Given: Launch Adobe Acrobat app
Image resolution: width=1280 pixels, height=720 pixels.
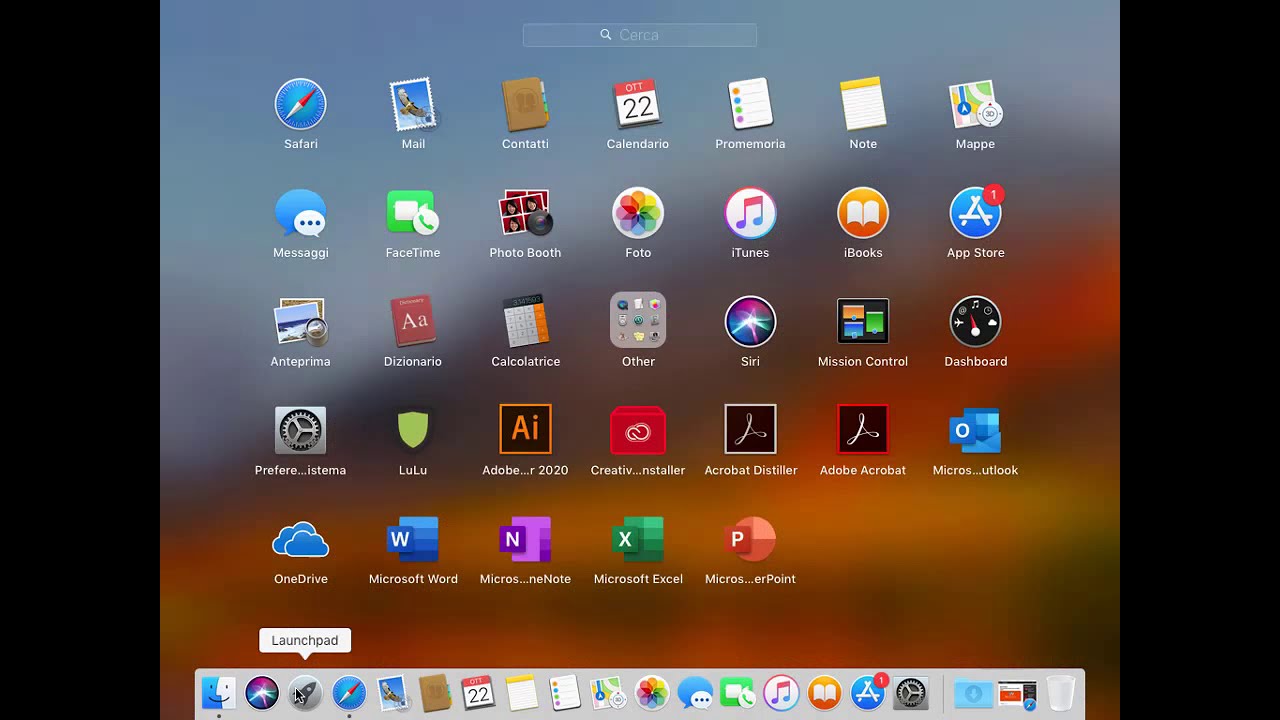Looking at the screenshot, I should (863, 430).
